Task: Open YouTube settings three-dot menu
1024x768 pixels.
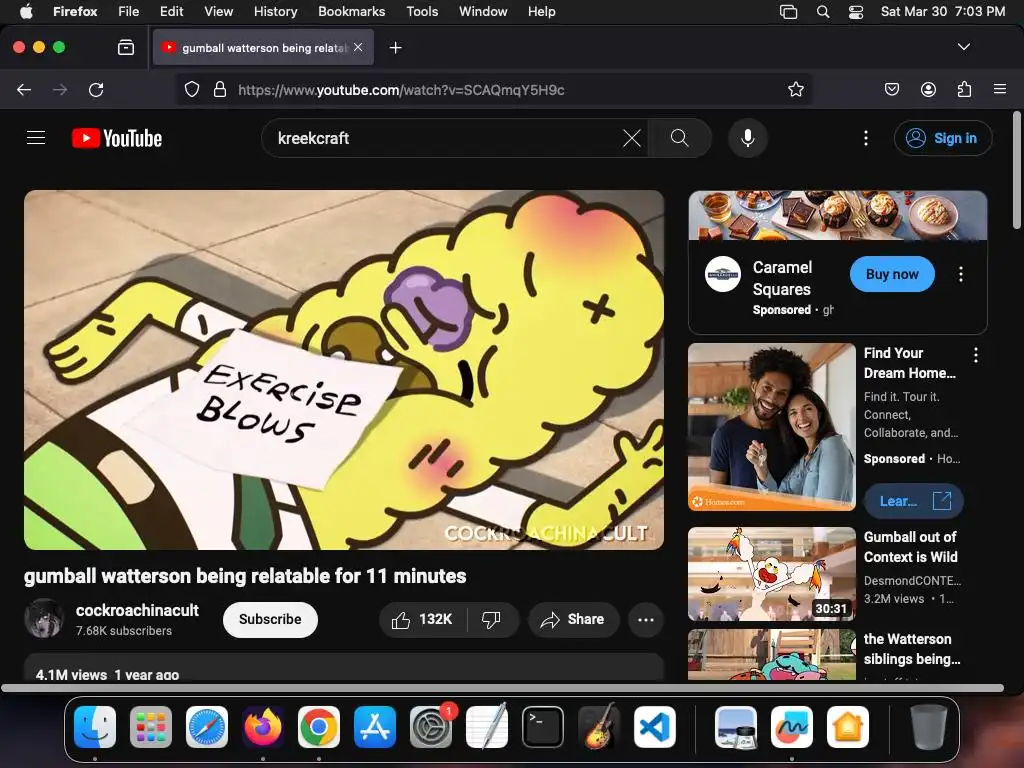Action: coord(866,138)
